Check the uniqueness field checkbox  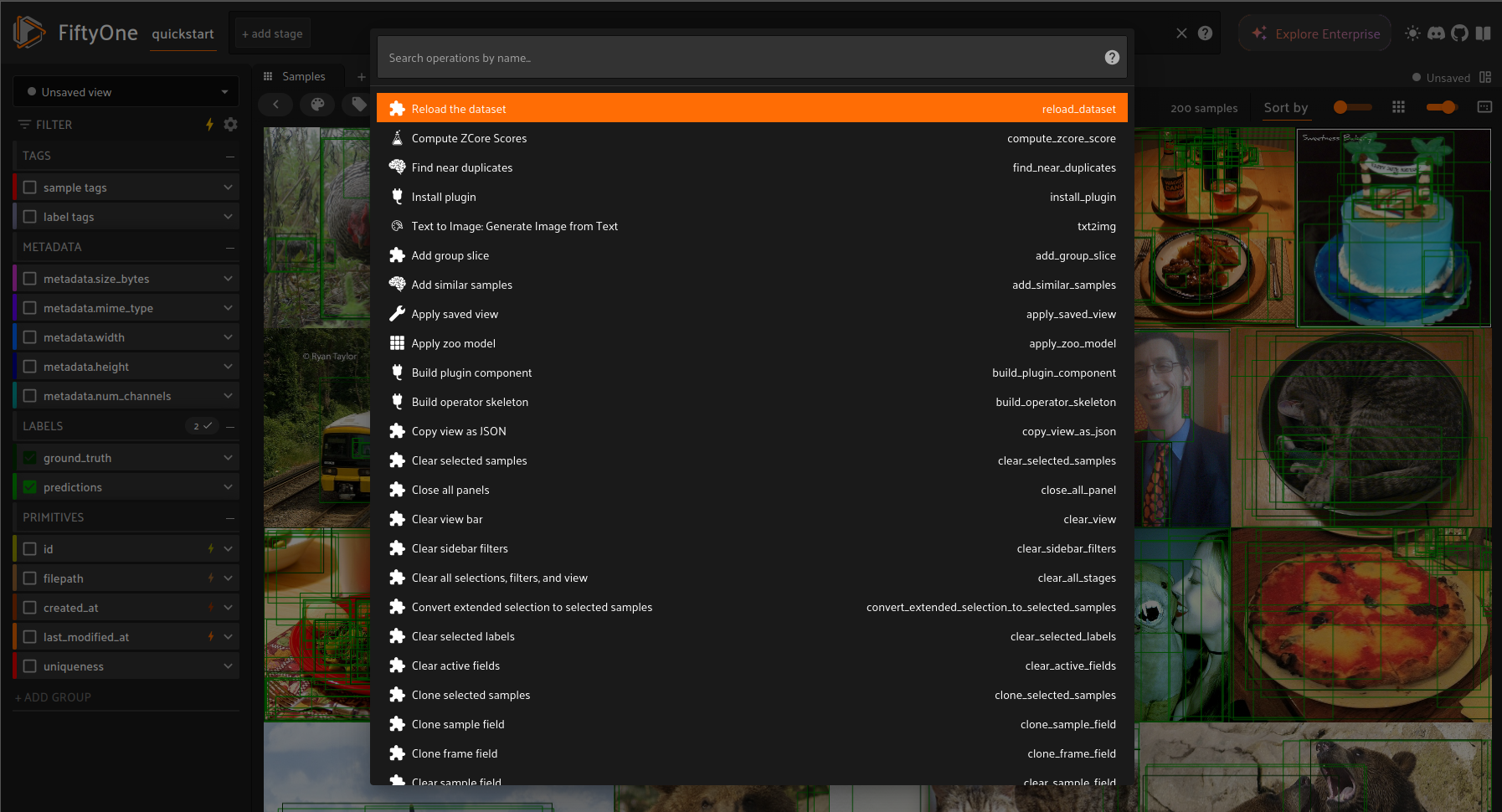30,666
